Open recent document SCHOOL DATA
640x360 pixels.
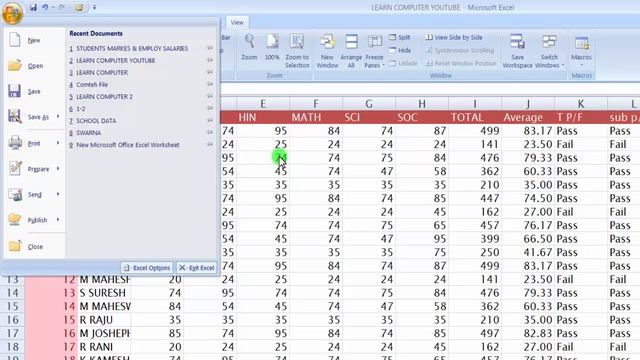coord(96,121)
